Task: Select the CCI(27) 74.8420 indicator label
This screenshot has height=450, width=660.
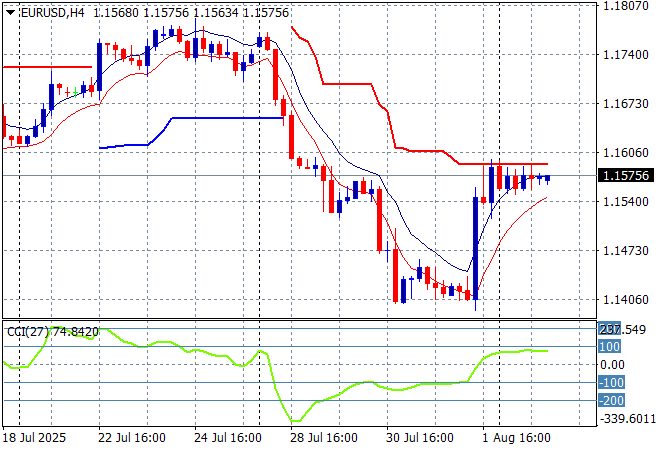Action: point(53,332)
